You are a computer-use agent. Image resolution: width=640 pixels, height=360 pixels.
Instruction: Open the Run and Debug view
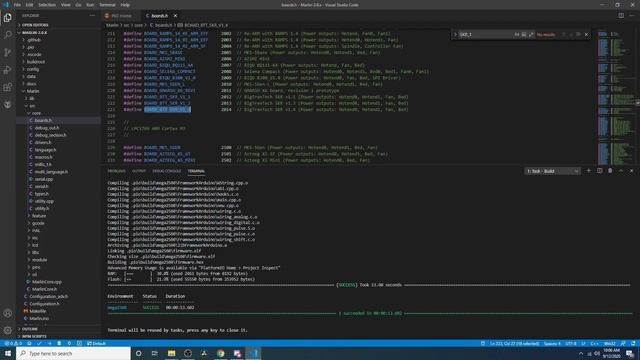click(x=8, y=70)
